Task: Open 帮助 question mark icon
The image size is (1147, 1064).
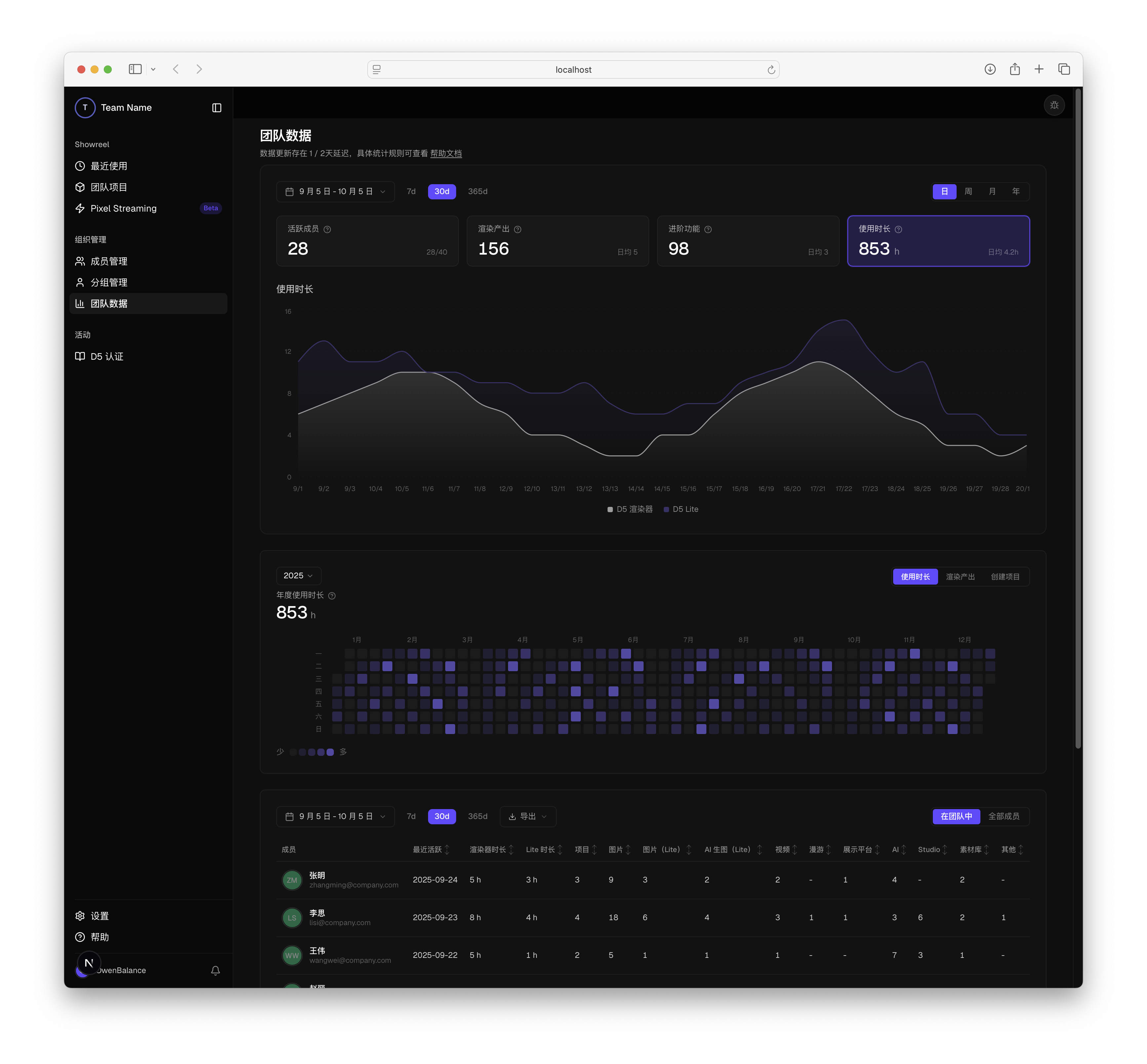Action: [x=80, y=937]
